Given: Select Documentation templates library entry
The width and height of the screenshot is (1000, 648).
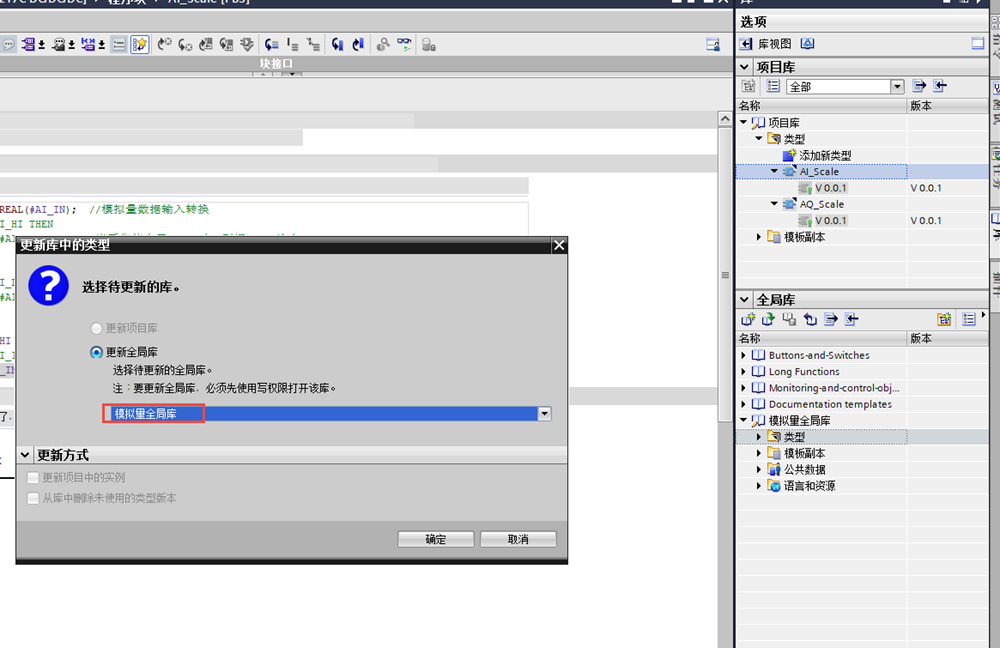Looking at the screenshot, I should pos(830,404).
